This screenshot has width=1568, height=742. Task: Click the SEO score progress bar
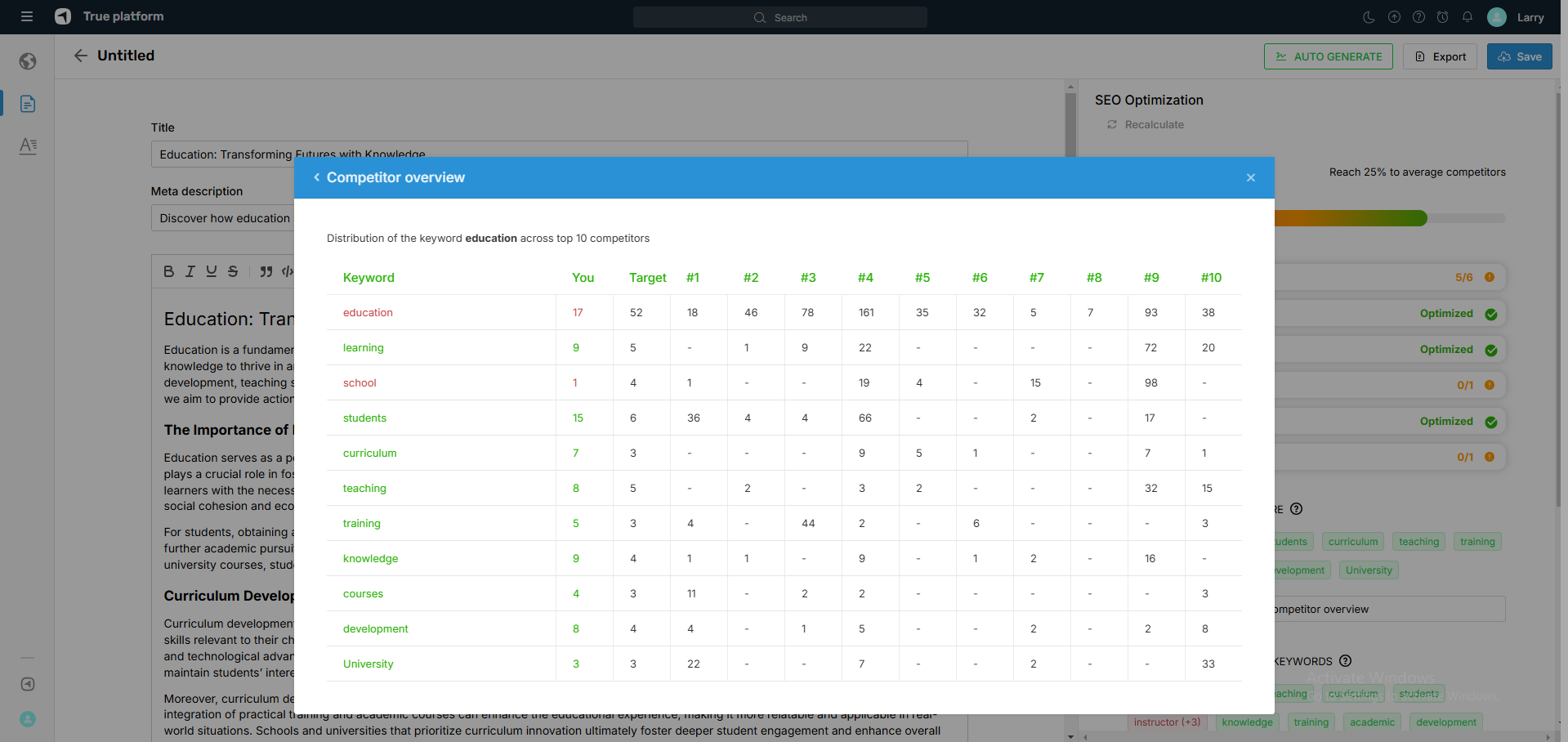(x=1389, y=218)
